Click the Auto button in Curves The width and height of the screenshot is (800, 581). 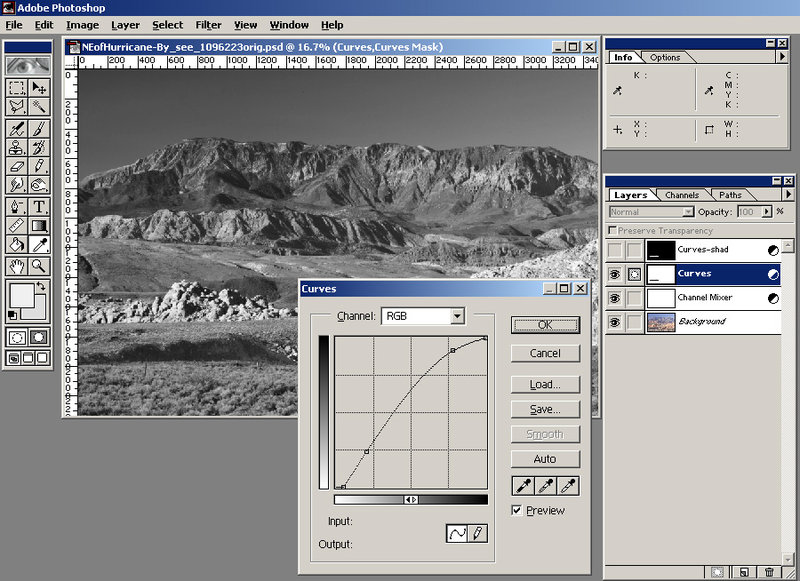coord(545,459)
